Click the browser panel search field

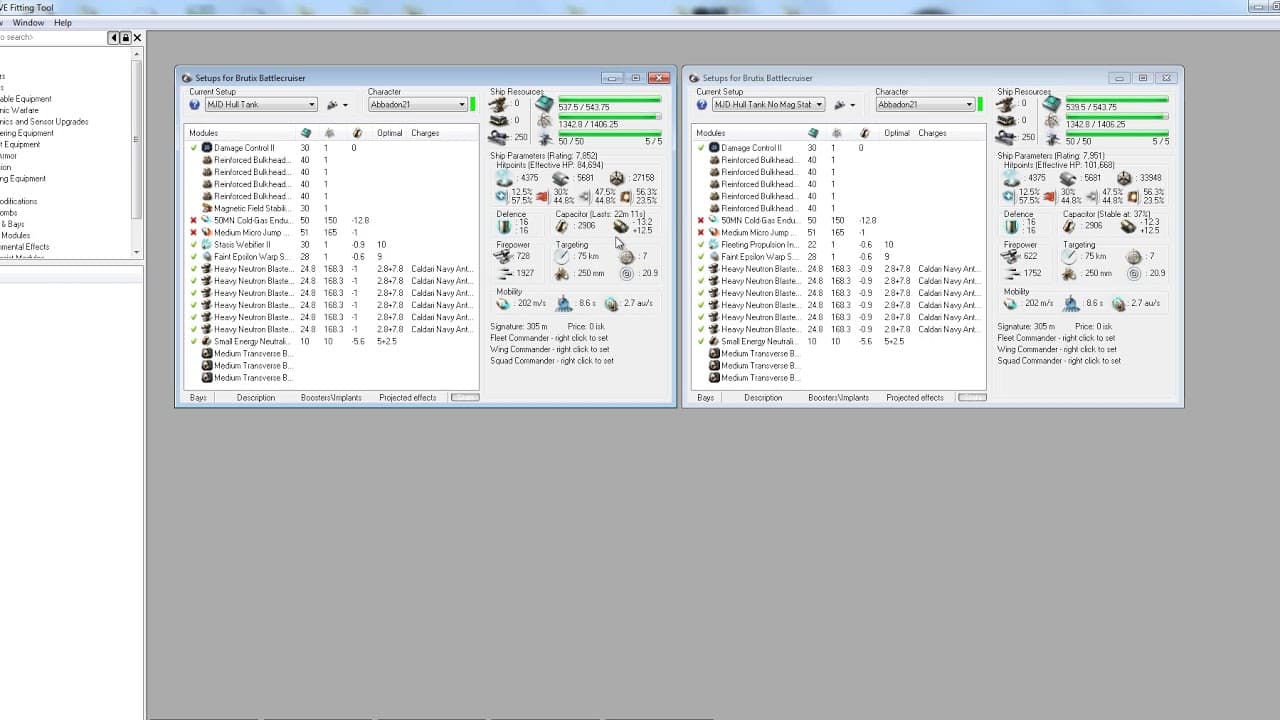point(53,38)
